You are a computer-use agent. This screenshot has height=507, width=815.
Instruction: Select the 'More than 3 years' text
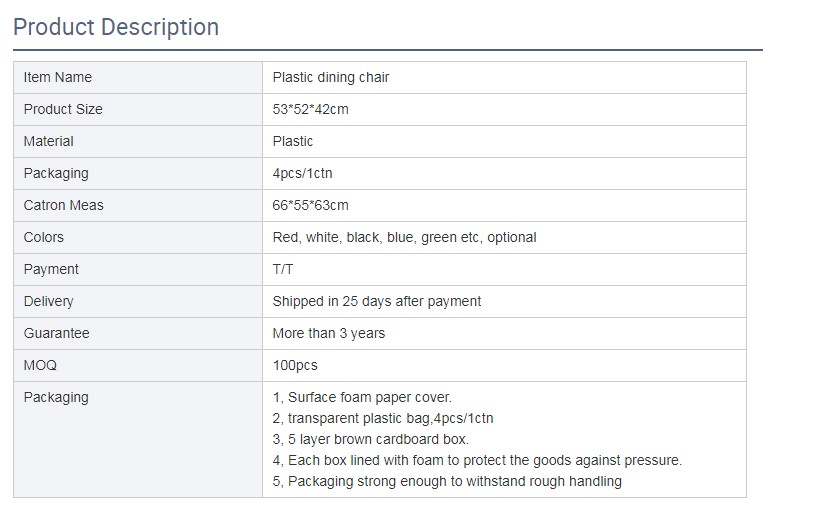[328, 333]
